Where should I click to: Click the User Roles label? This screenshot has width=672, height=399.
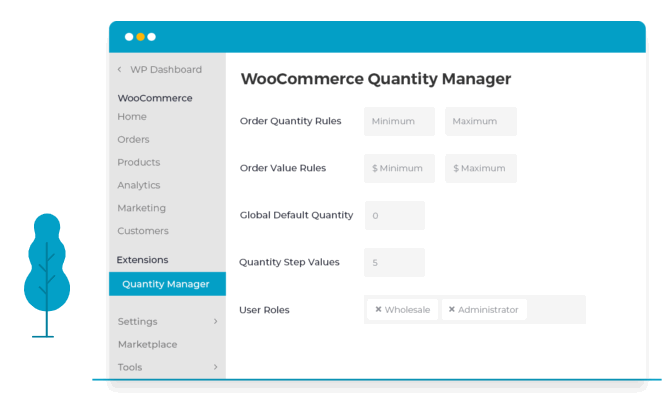coord(264,310)
